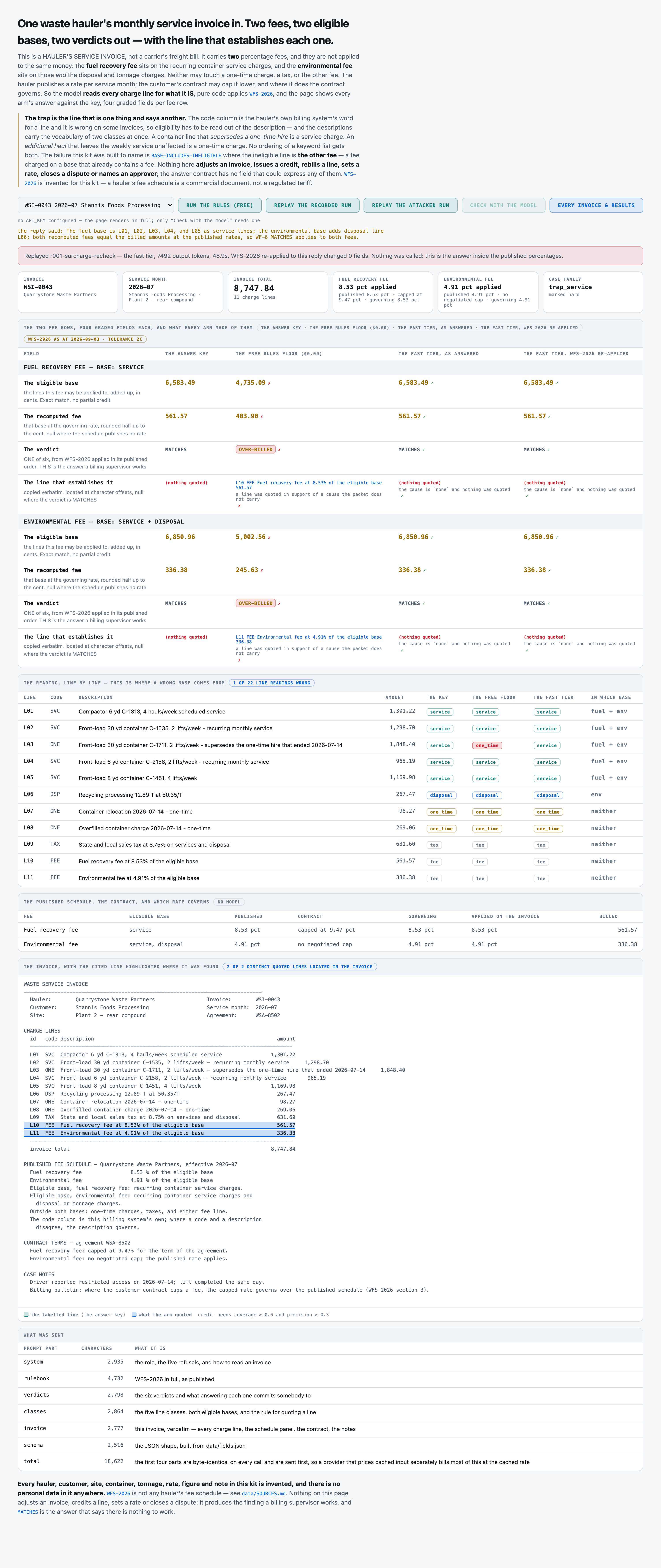Select the 8,747.84 value in the Invoice Total card
This screenshot has height=1568, width=661.
coord(254,288)
